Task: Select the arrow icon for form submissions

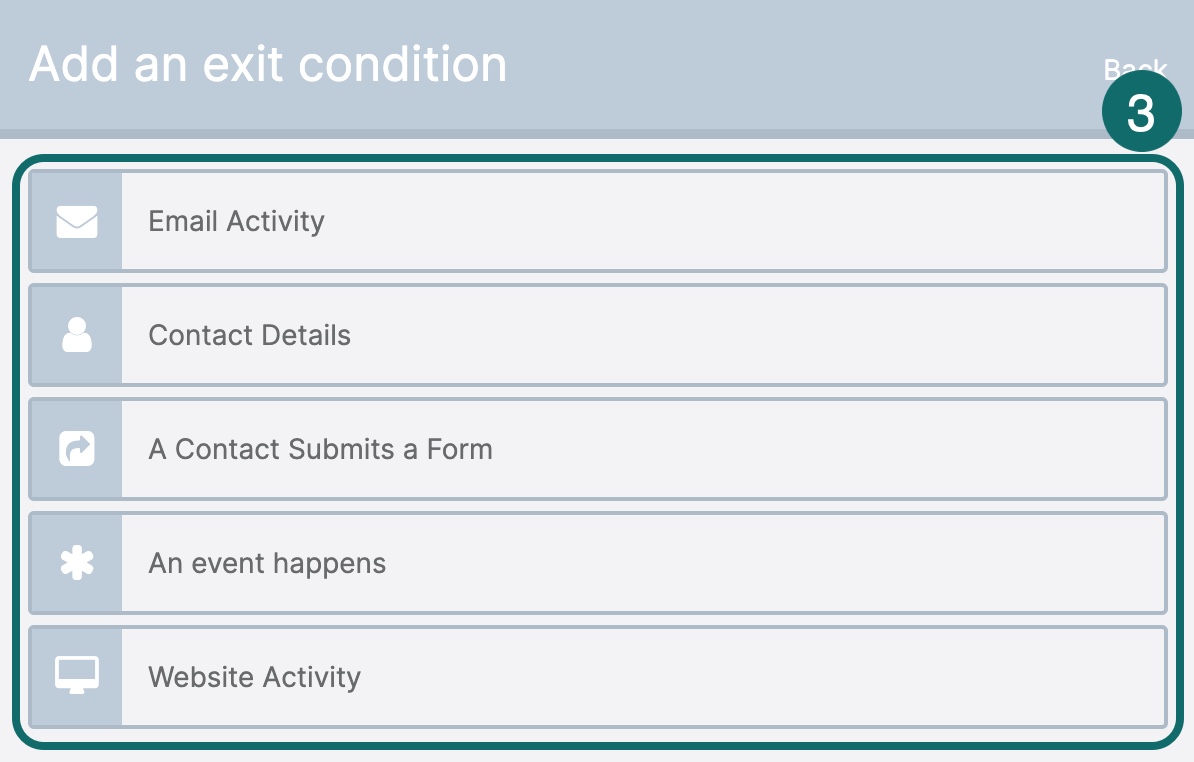Action: tap(76, 449)
